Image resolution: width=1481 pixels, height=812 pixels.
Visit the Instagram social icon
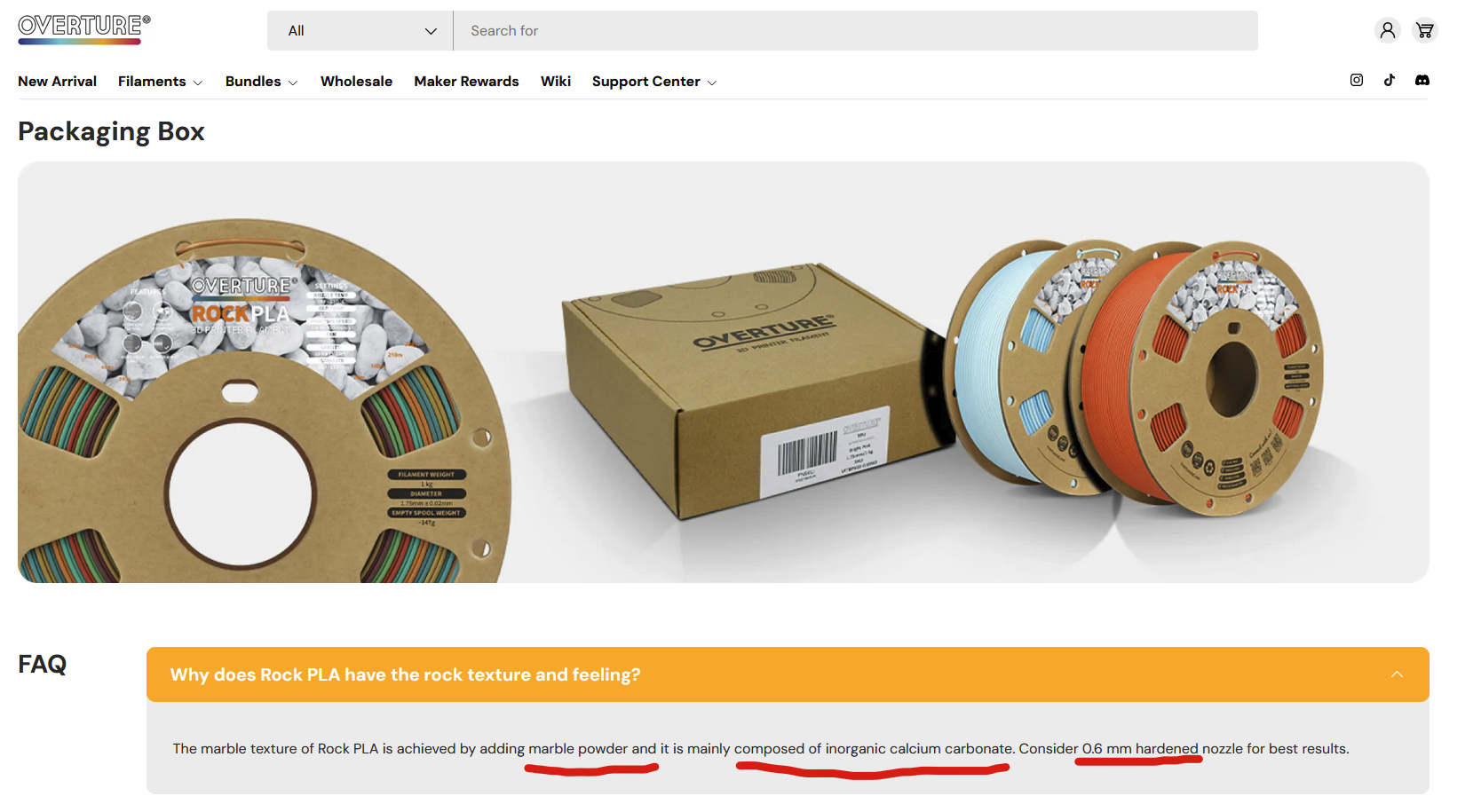coord(1357,80)
